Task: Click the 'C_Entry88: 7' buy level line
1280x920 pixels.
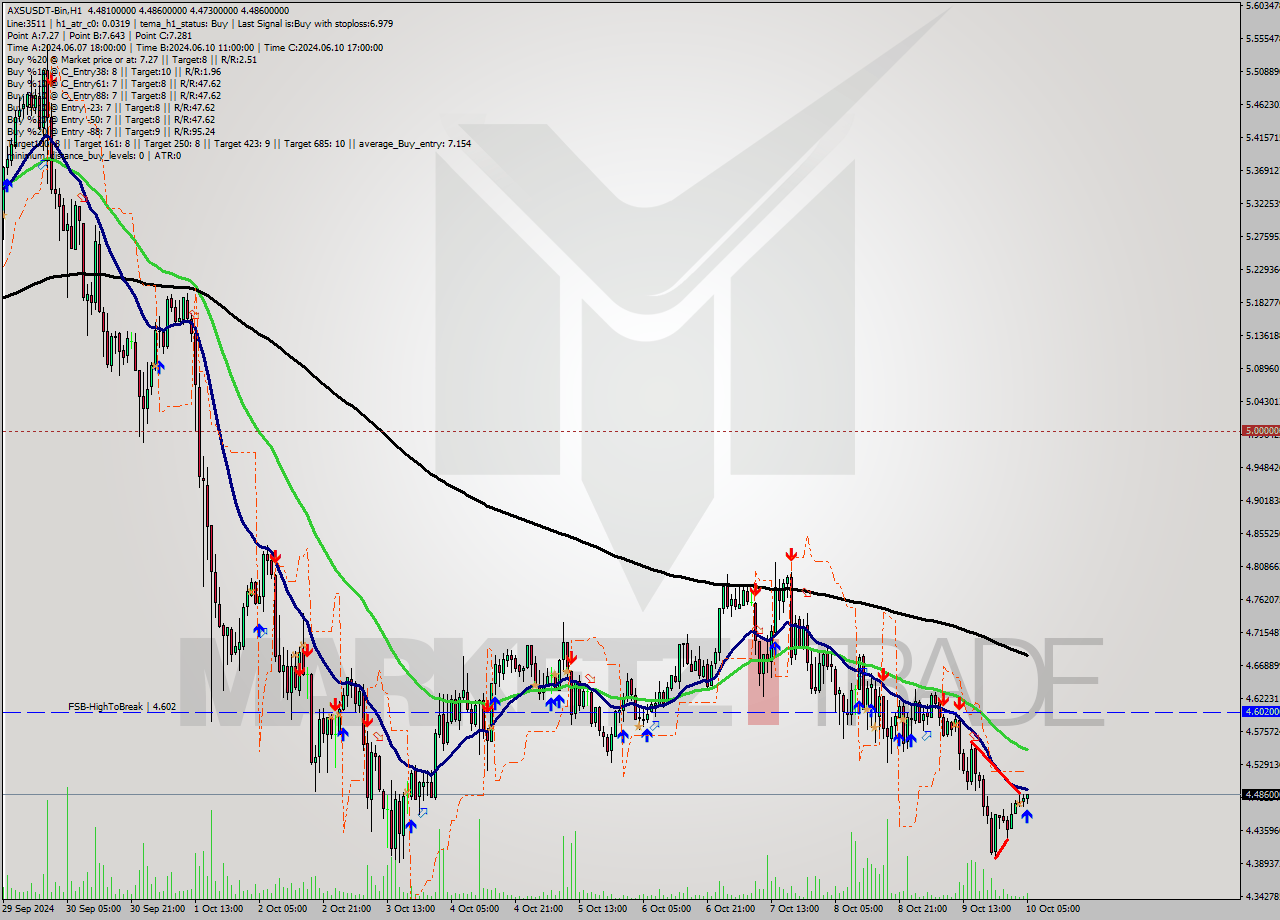Action: [113, 95]
